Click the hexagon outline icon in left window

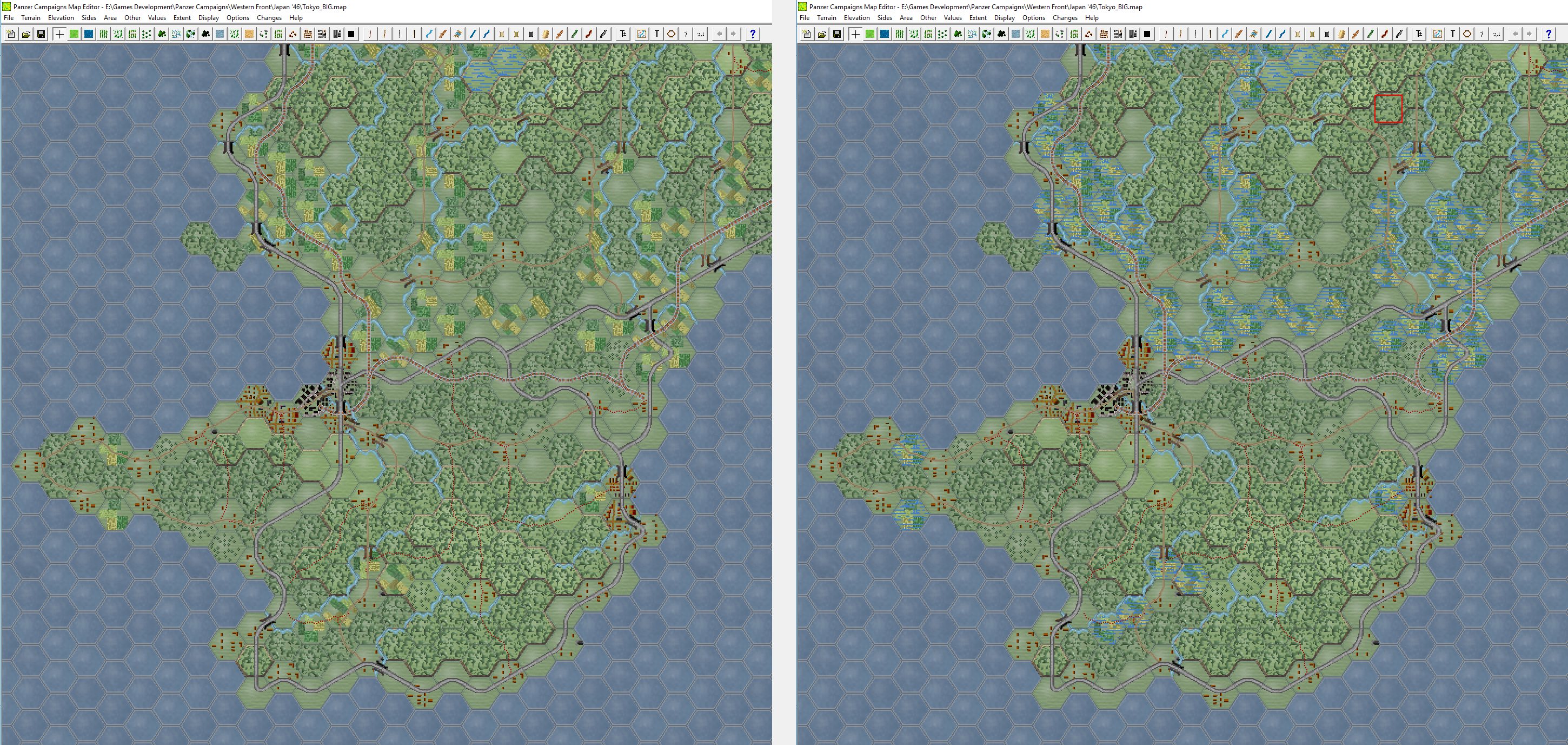coord(672,34)
